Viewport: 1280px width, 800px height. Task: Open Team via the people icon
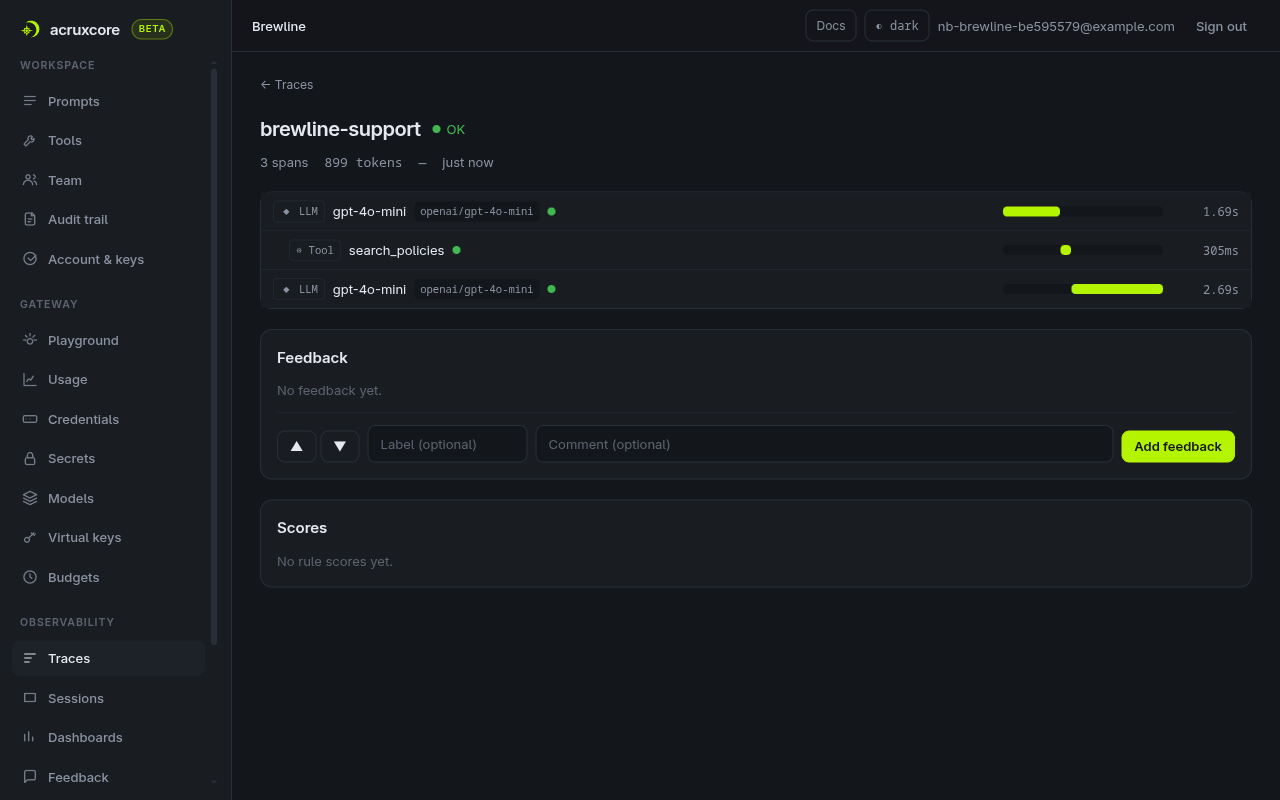pyautogui.click(x=30, y=180)
